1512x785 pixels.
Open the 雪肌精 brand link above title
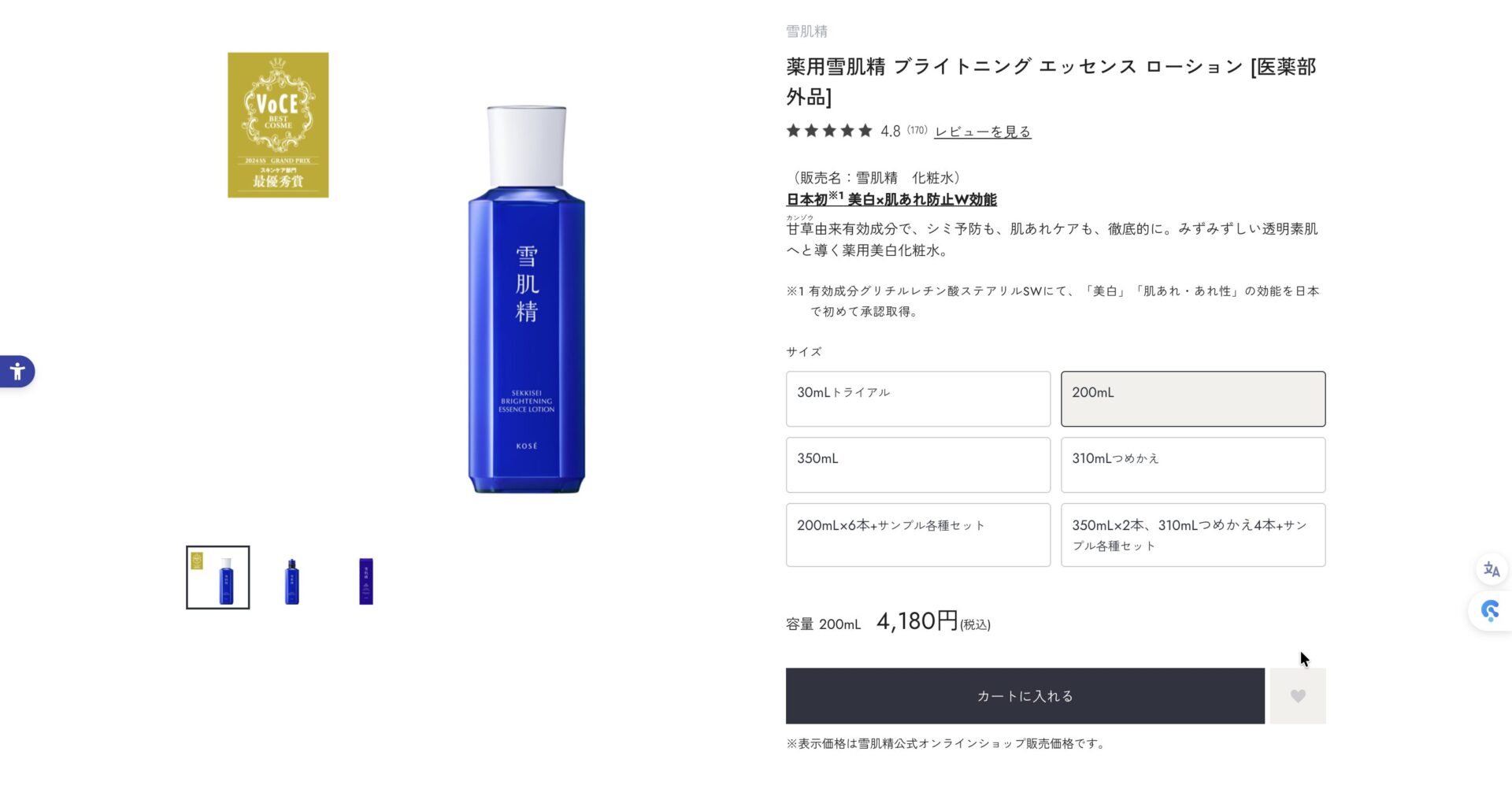pyautogui.click(x=806, y=31)
